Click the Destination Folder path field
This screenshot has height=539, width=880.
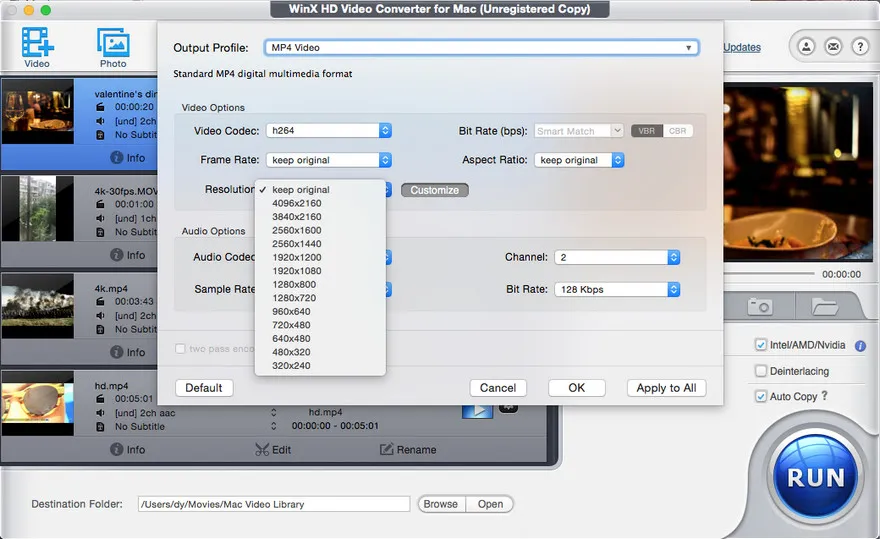274,504
